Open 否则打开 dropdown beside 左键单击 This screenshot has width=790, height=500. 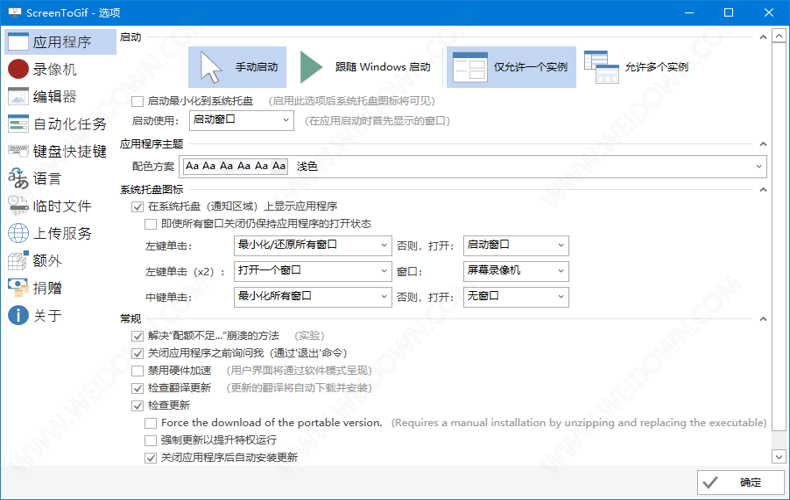516,245
